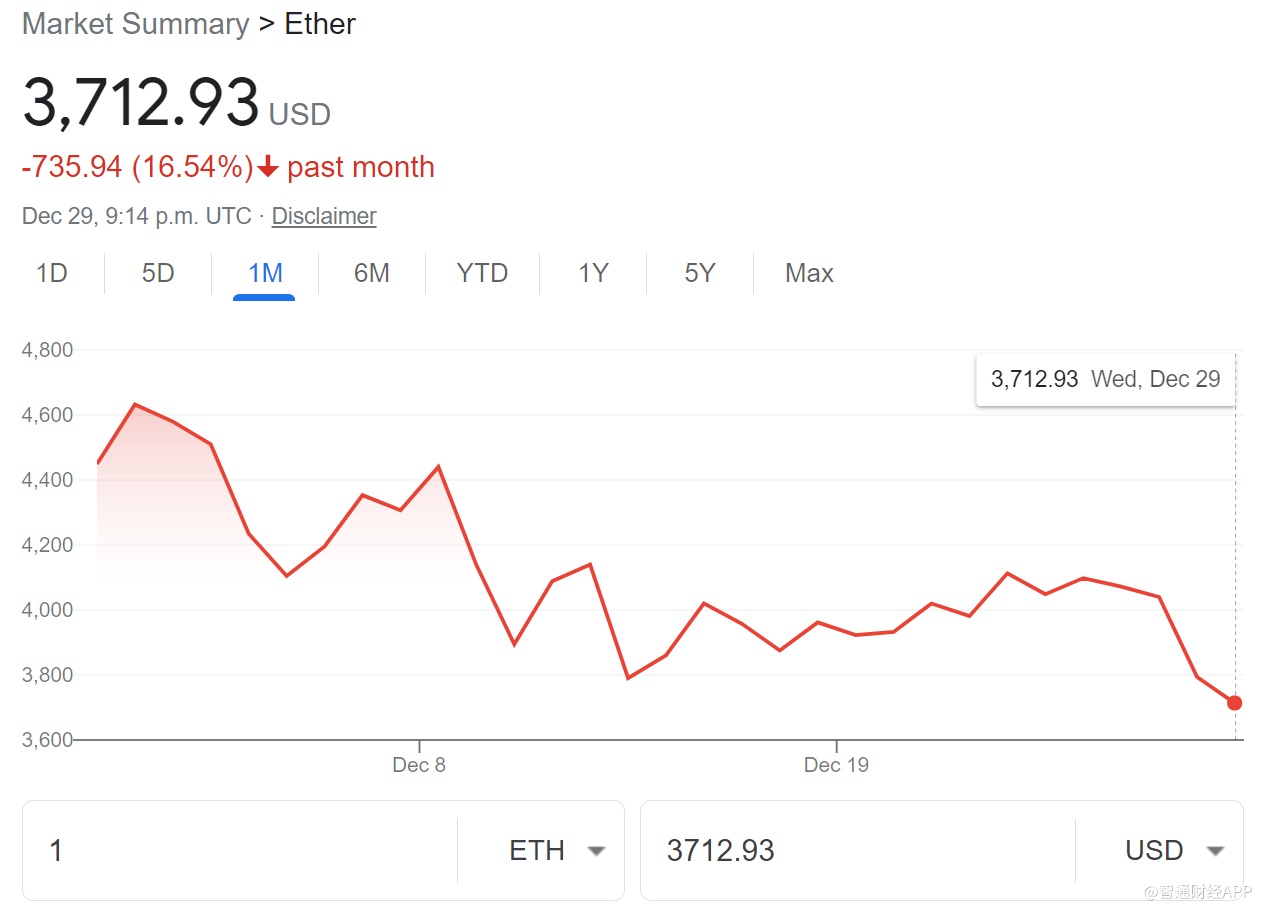Open the ETH currency dropdown
The height and width of the screenshot is (911, 1262).
click(556, 850)
